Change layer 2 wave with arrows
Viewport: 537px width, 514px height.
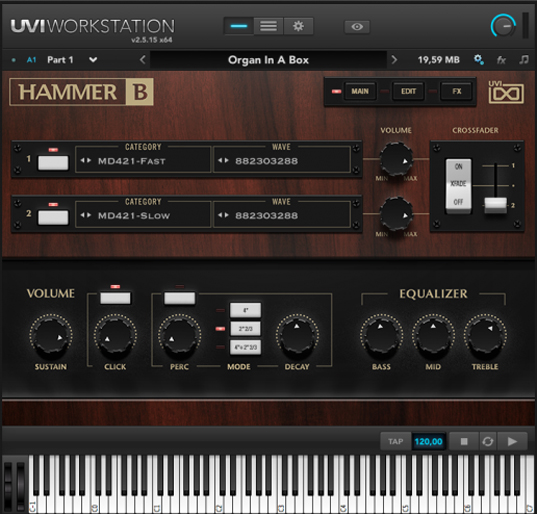pos(223,215)
